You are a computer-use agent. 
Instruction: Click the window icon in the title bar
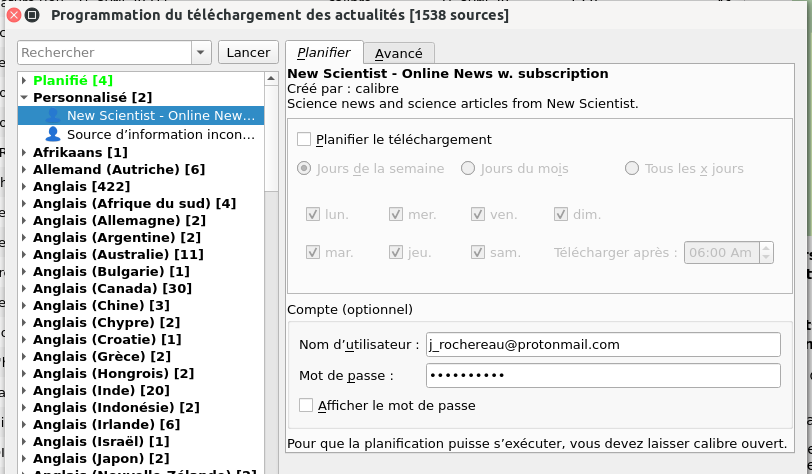31,15
